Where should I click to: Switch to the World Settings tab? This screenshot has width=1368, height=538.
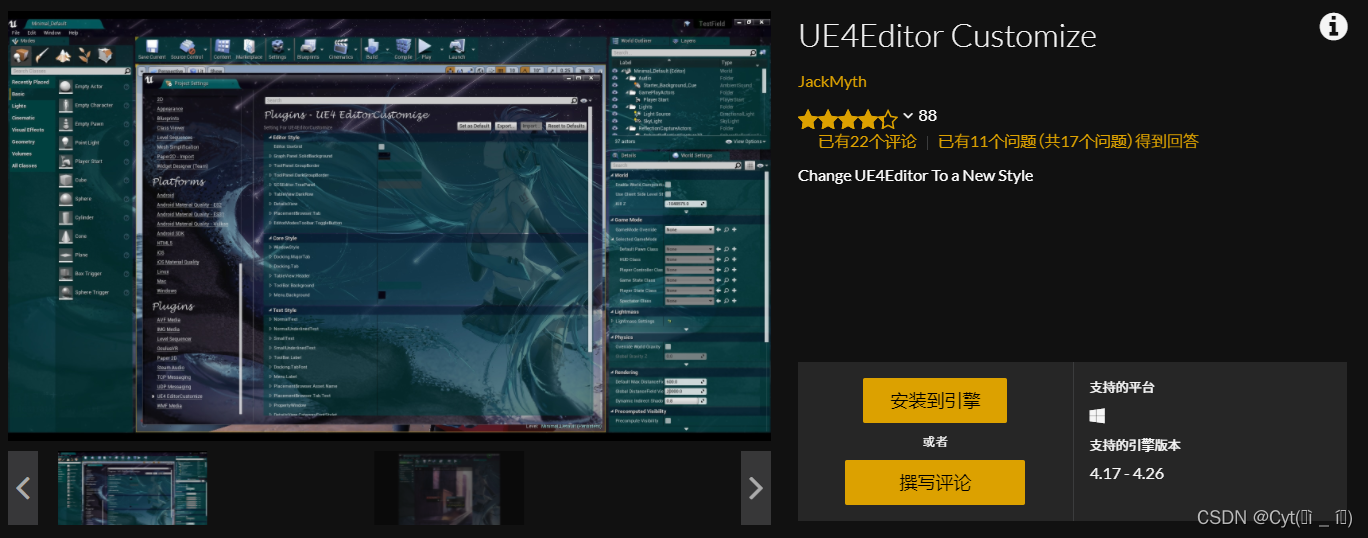click(699, 155)
